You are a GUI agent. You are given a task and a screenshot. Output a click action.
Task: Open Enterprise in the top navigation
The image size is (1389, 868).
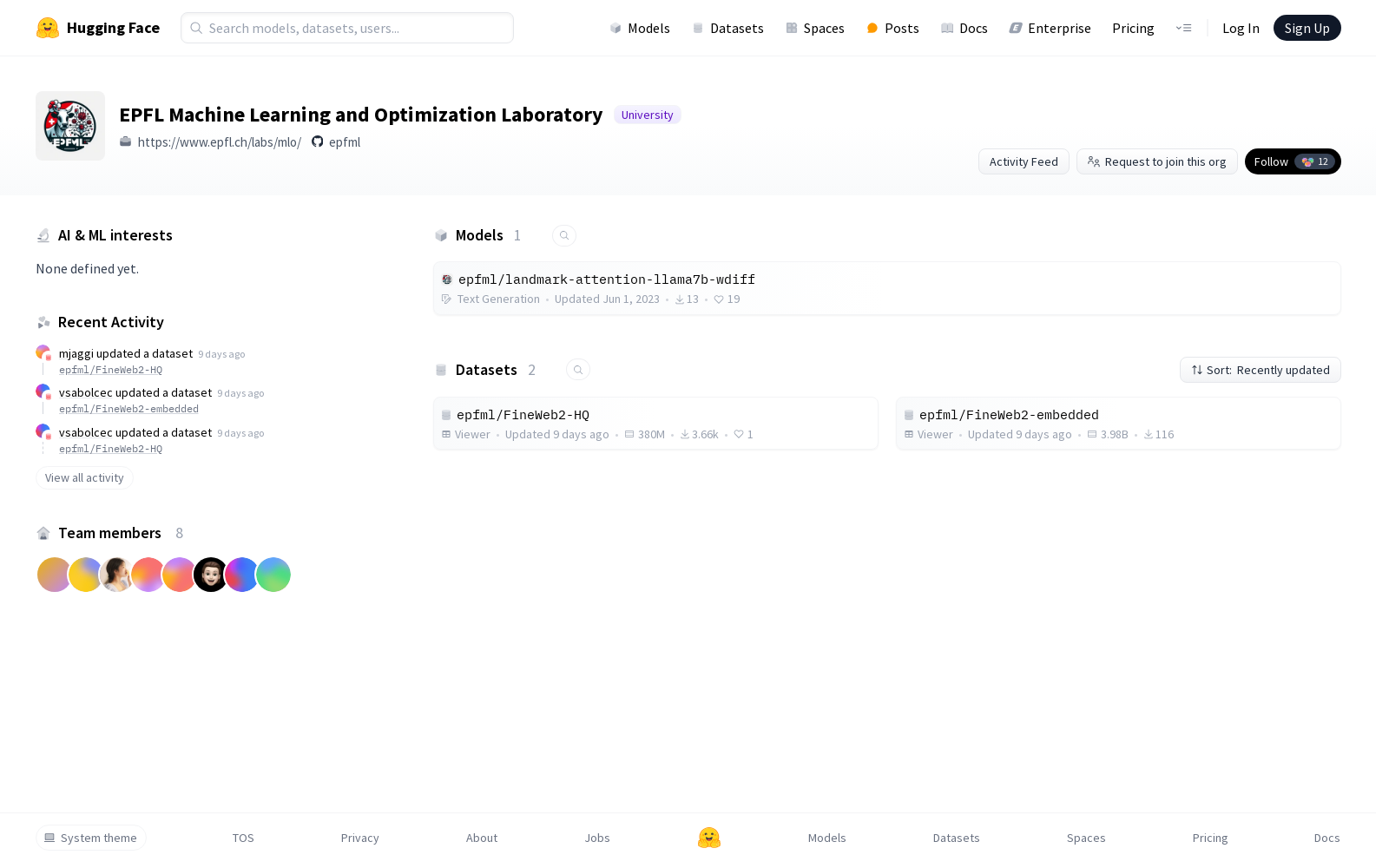point(1050,28)
